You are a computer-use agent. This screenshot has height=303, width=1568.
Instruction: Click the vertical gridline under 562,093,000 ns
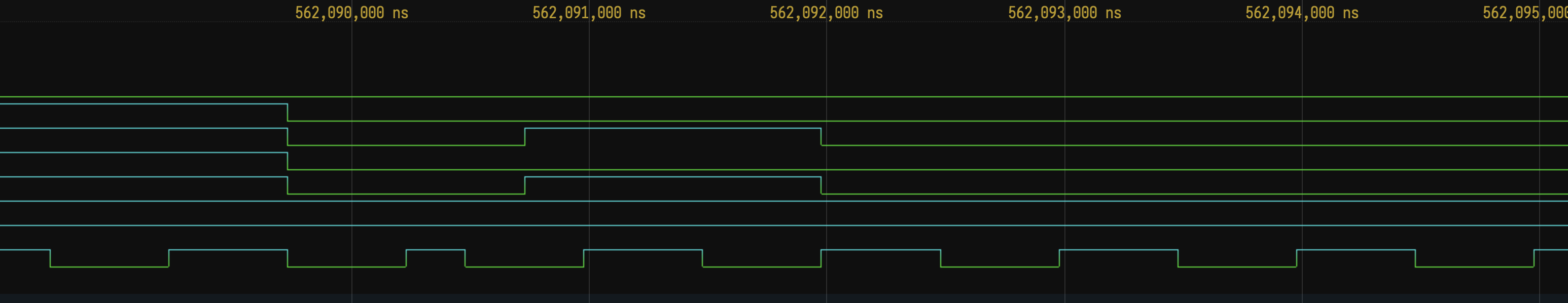coord(1064,61)
